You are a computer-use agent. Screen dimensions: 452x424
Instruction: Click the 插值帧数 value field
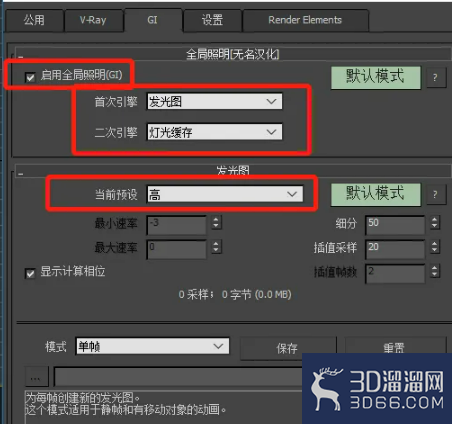[x=395, y=274]
